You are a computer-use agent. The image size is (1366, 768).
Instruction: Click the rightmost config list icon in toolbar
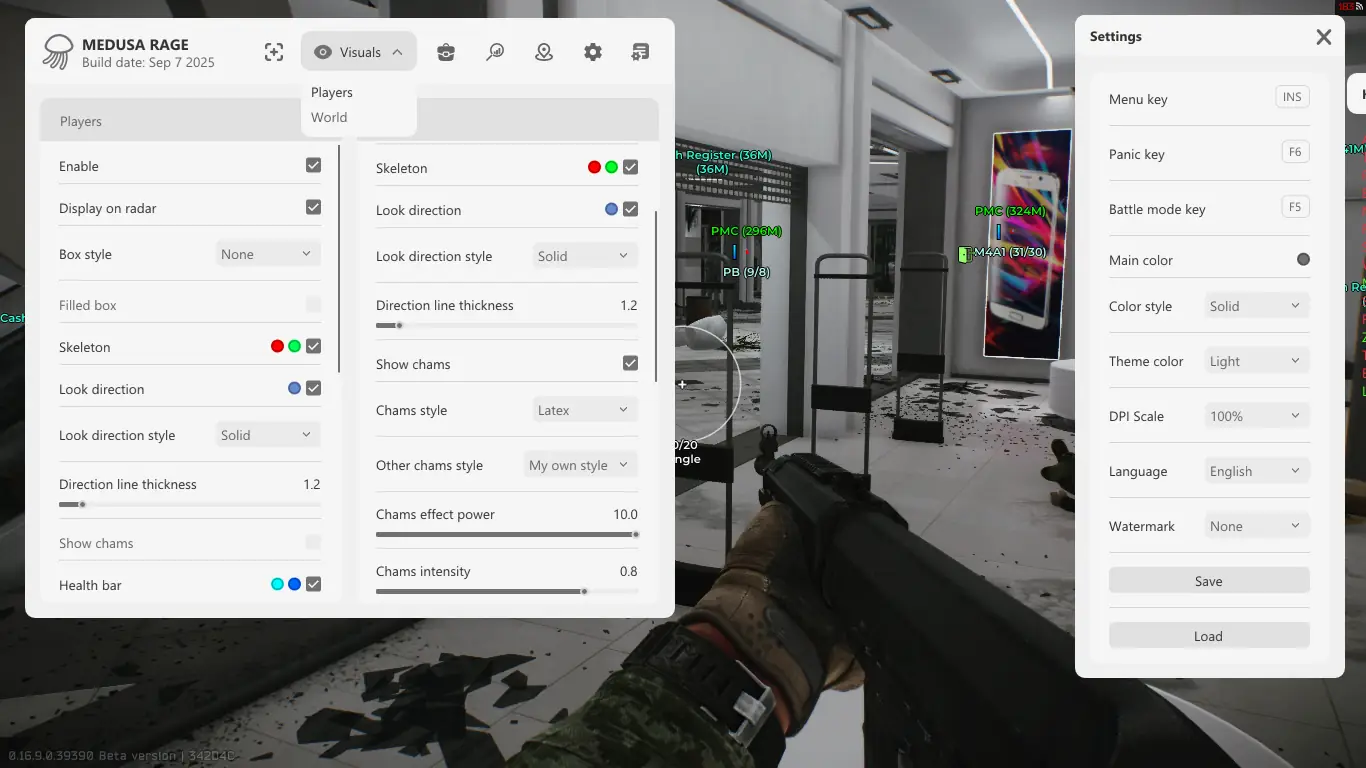(641, 53)
